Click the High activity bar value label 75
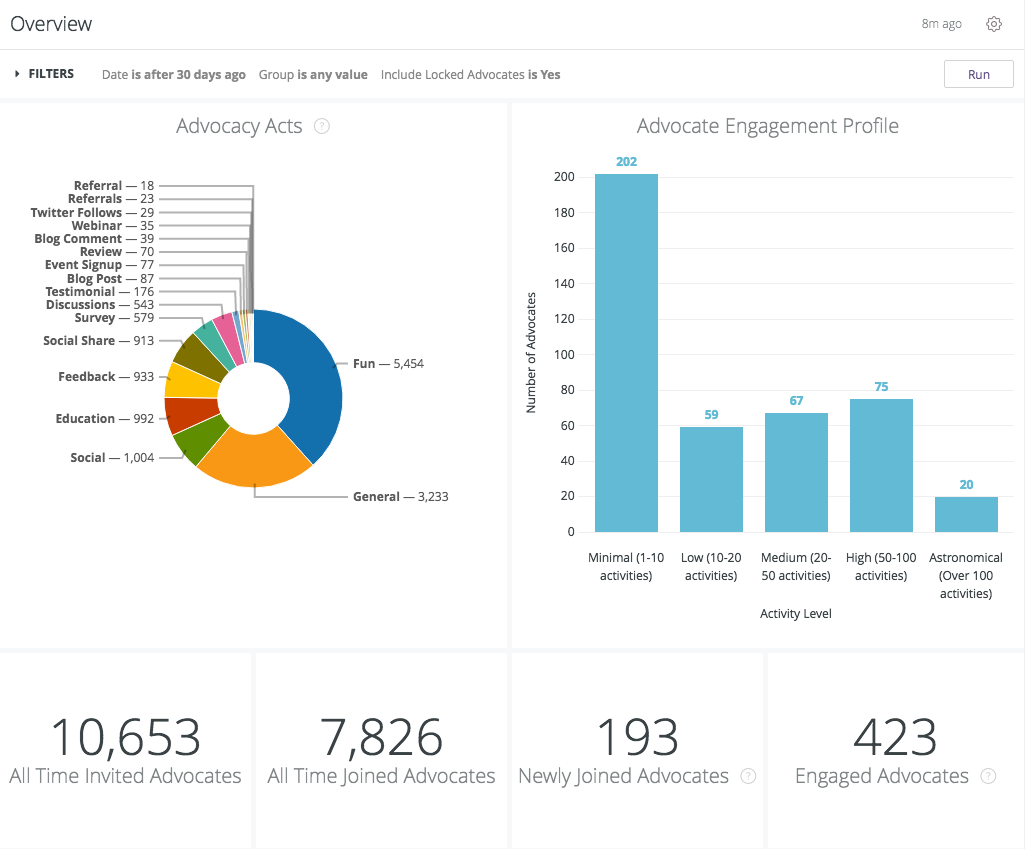 point(880,384)
